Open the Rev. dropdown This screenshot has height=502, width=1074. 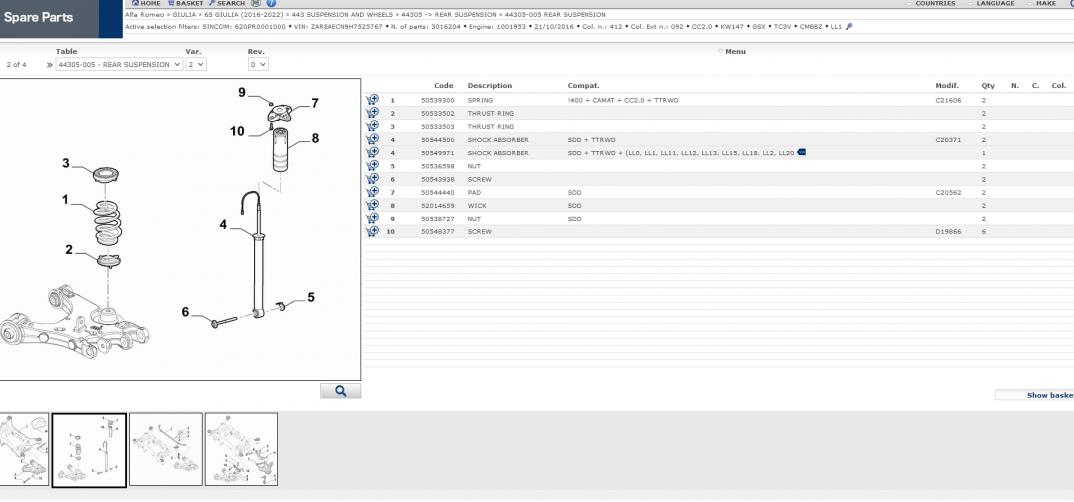[x=258, y=64]
